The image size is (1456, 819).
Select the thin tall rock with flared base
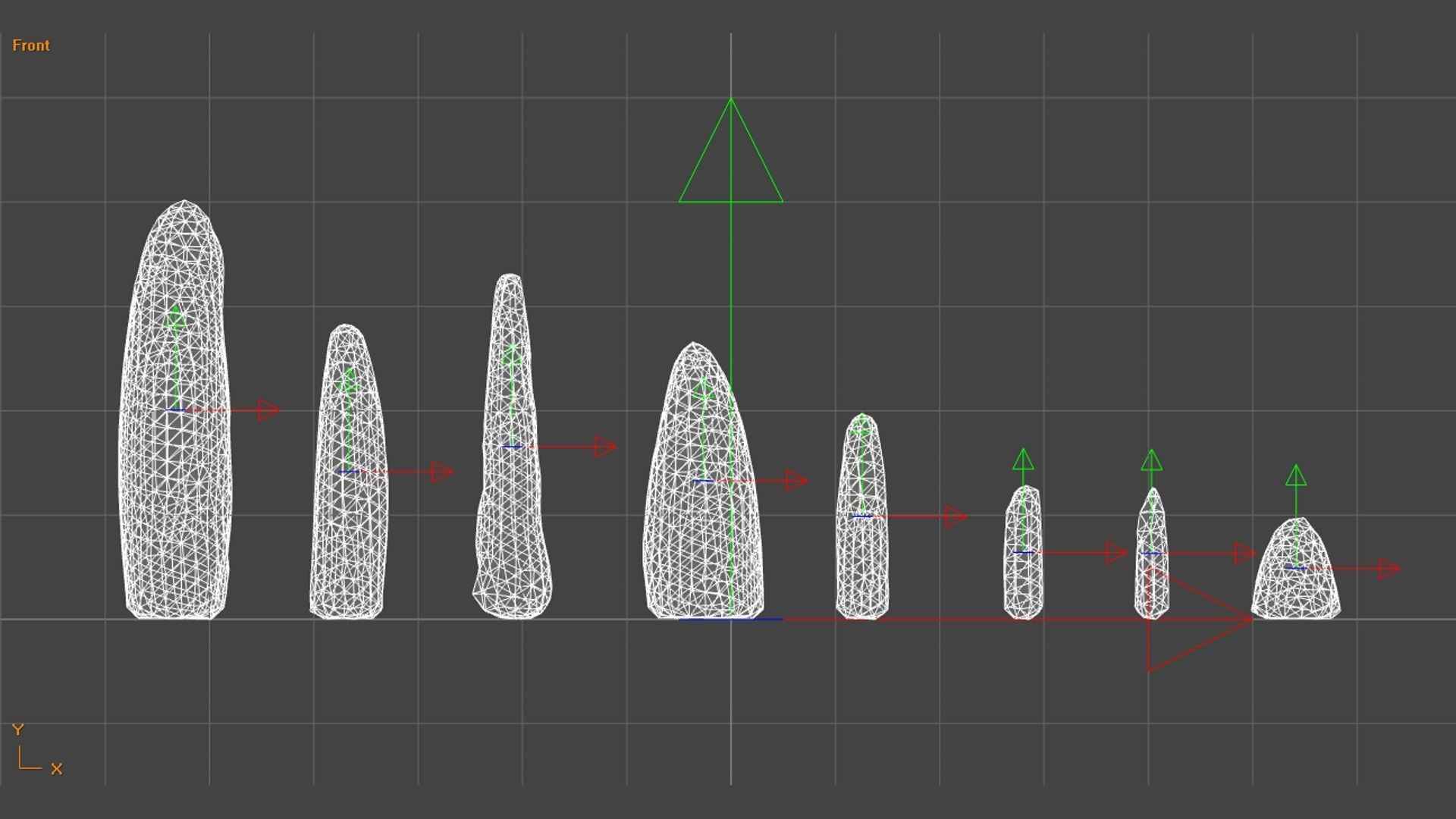point(513,446)
